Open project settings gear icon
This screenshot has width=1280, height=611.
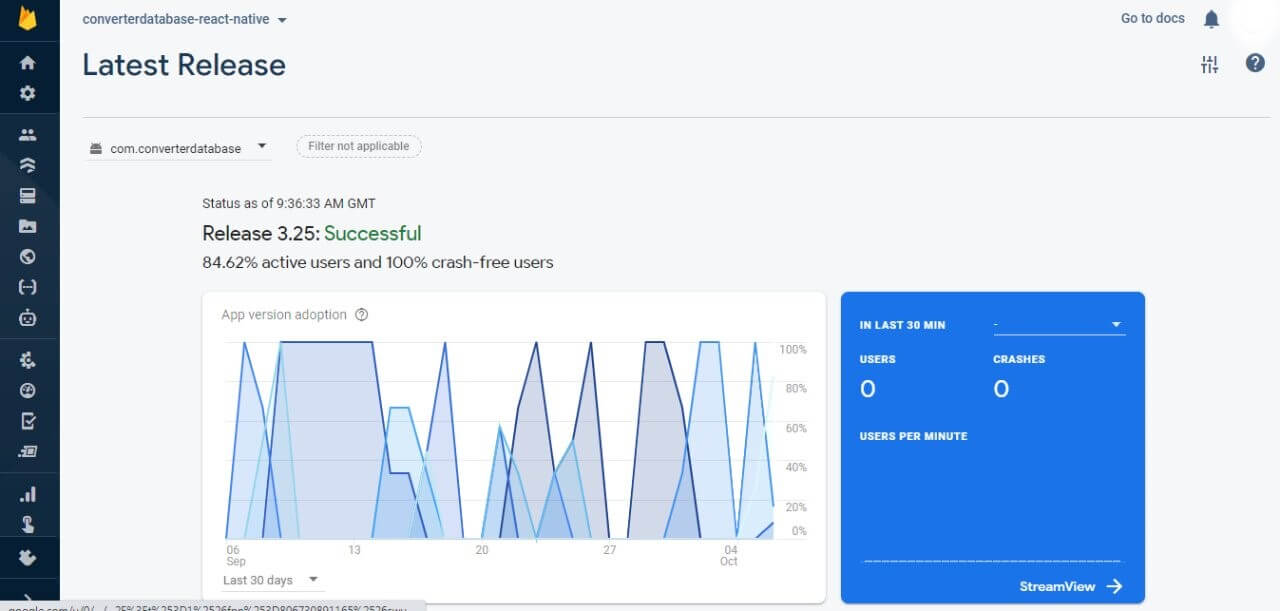(x=28, y=93)
